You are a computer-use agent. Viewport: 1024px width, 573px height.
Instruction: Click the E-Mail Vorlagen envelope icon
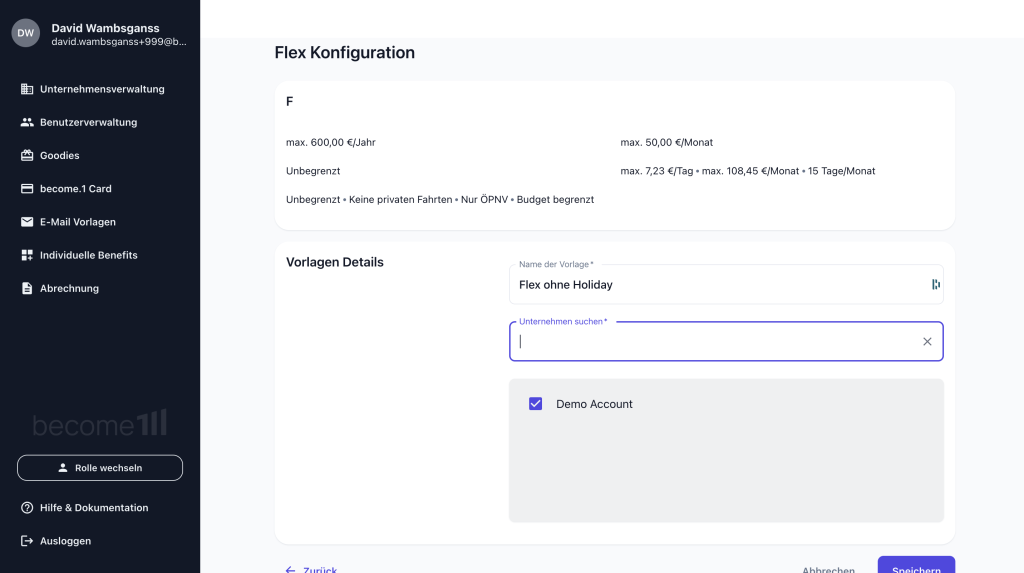pos(27,222)
